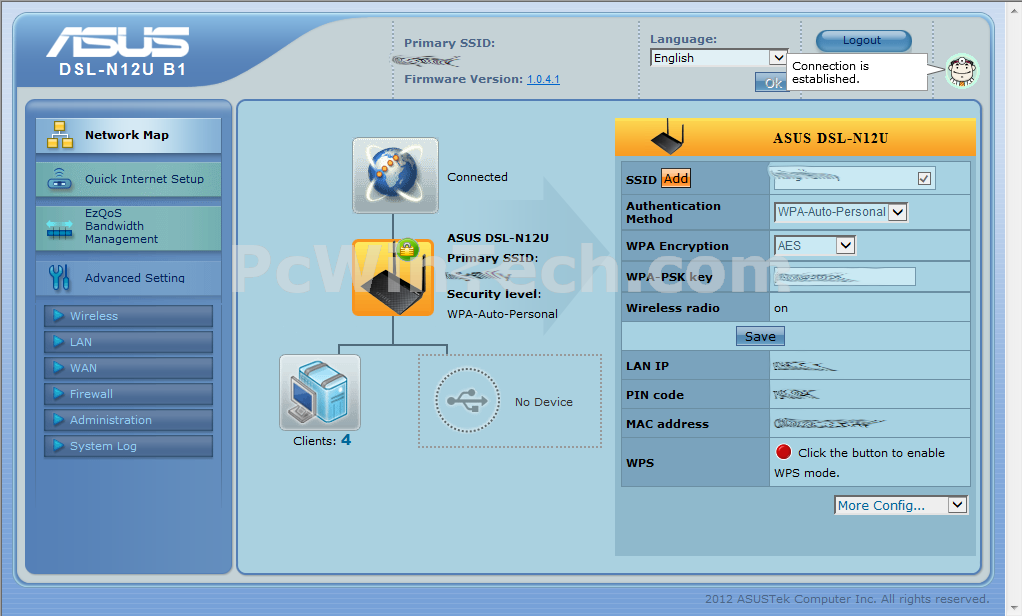Click the WPA-PSK key input field
Screen dimensions: 1022x616
click(845, 277)
